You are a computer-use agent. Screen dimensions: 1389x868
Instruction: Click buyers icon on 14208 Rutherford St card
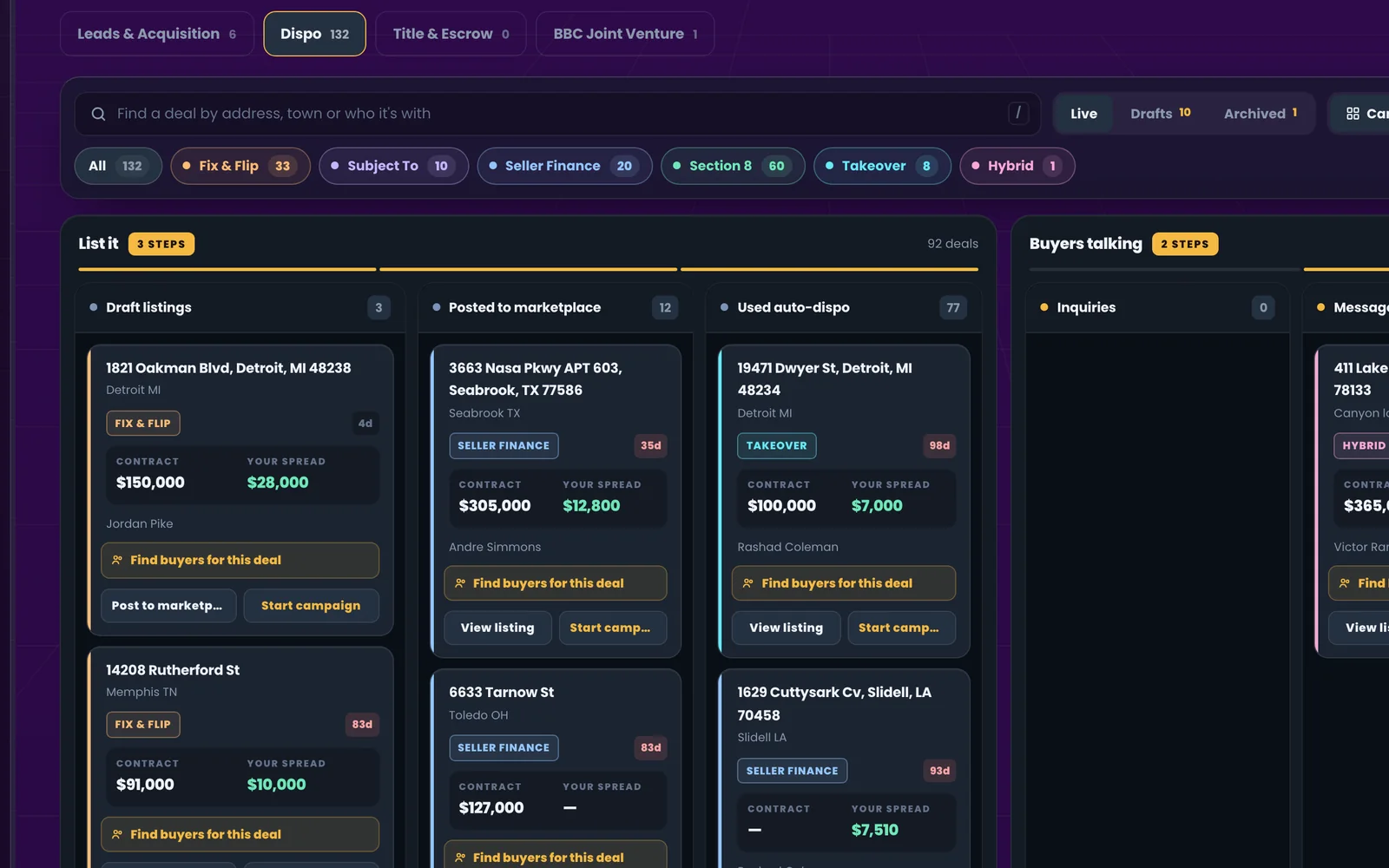tap(117, 834)
